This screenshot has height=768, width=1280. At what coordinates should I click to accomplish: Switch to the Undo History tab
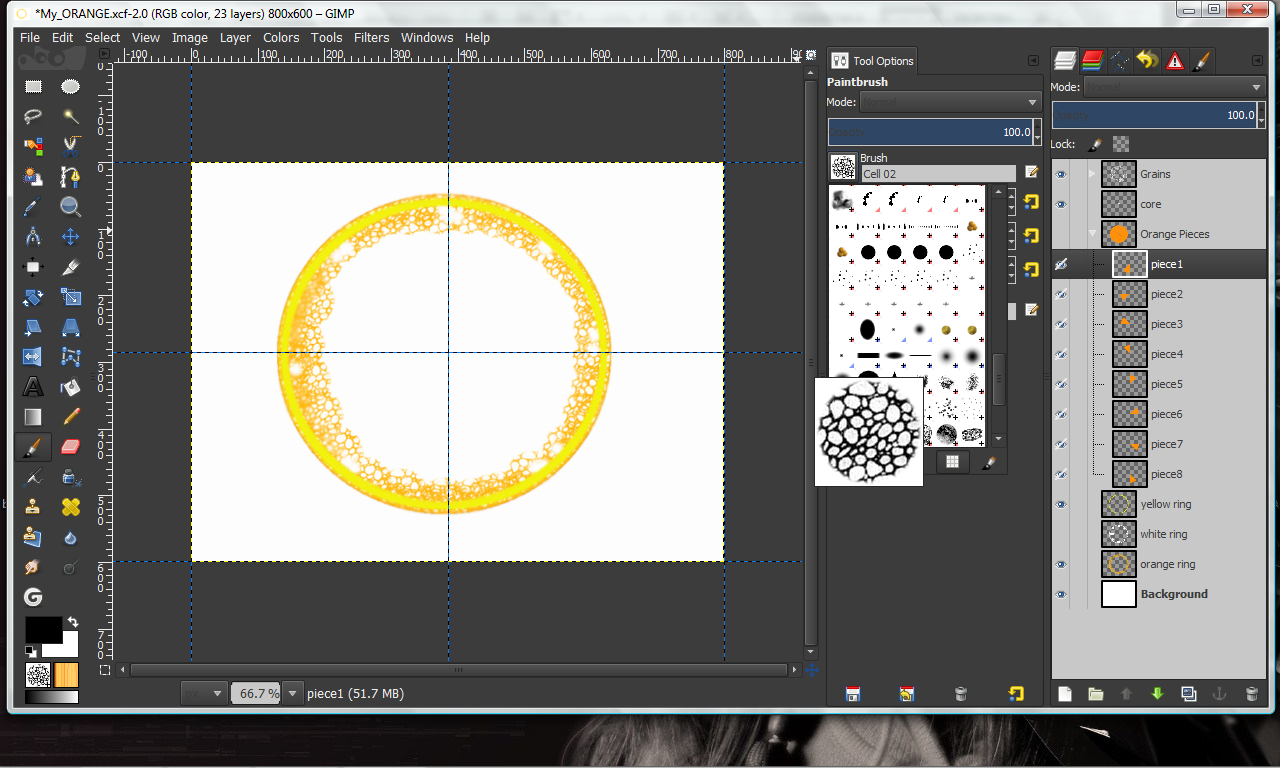(1147, 60)
